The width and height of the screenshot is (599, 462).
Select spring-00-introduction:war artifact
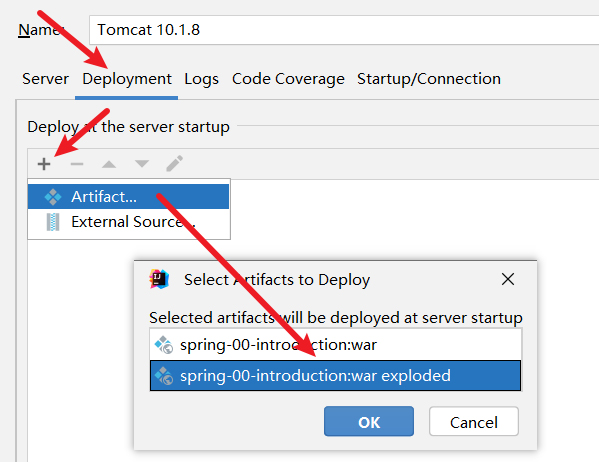click(x=335, y=345)
